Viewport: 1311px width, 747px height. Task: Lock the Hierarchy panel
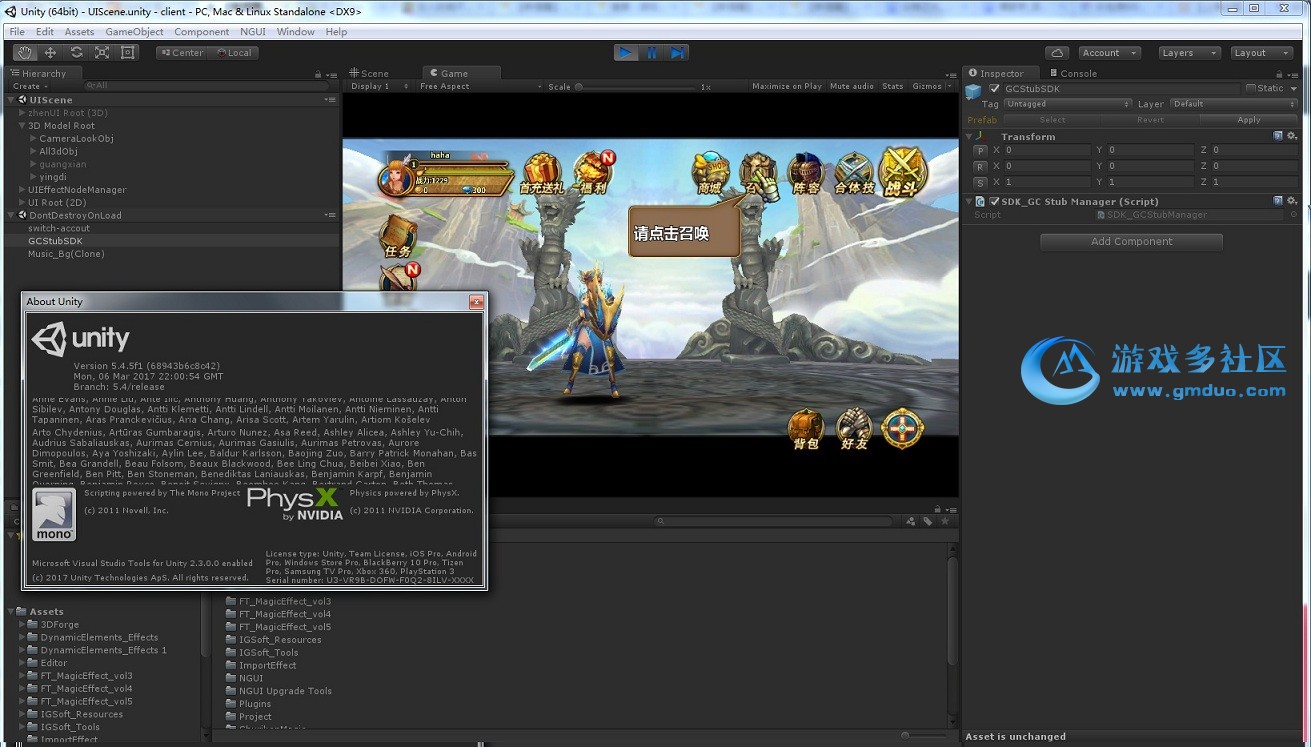(318, 74)
